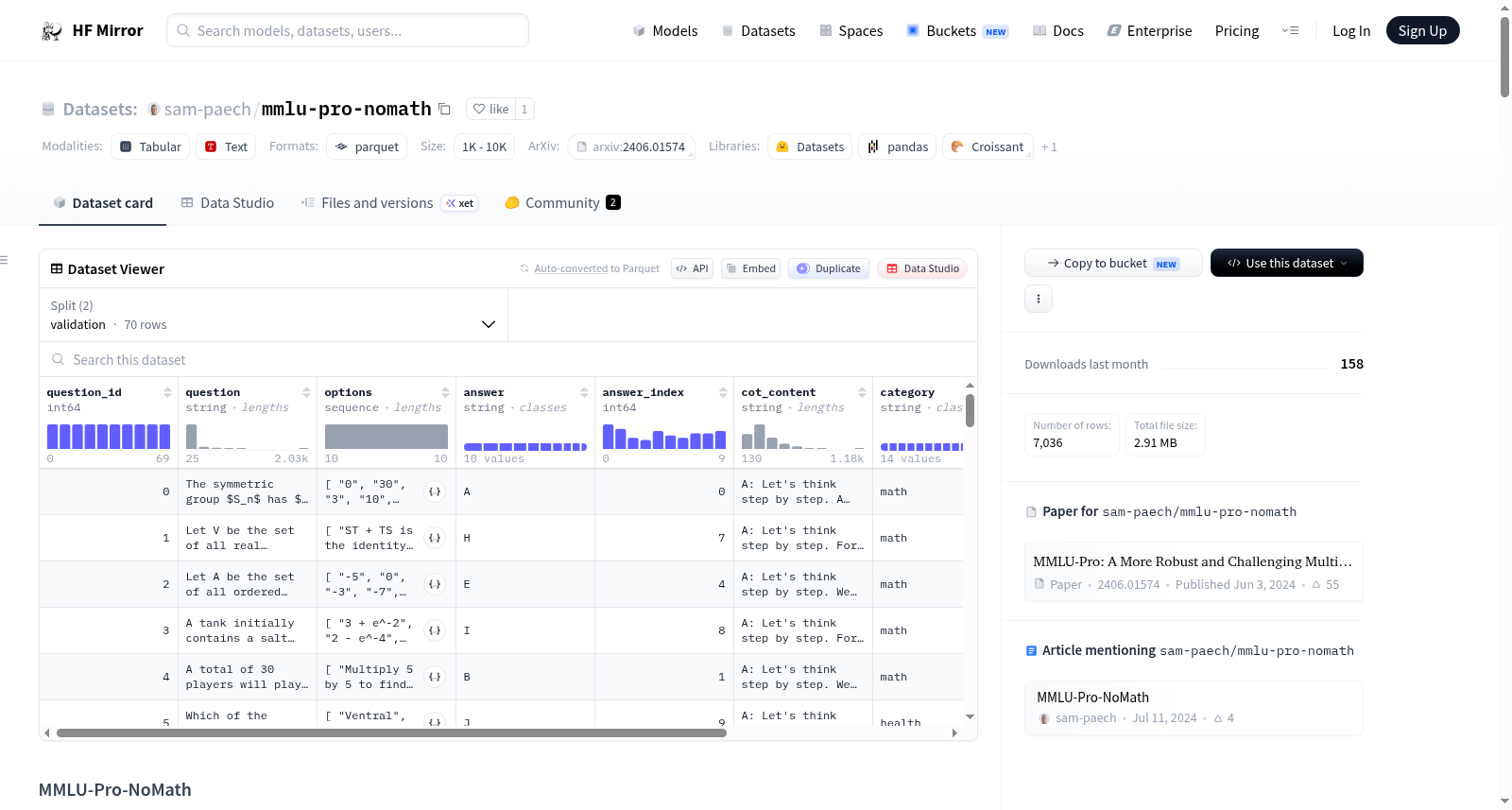The image size is (1512, 810).
Task: Expand options JSON for row 1
Action: click(435, 538)
